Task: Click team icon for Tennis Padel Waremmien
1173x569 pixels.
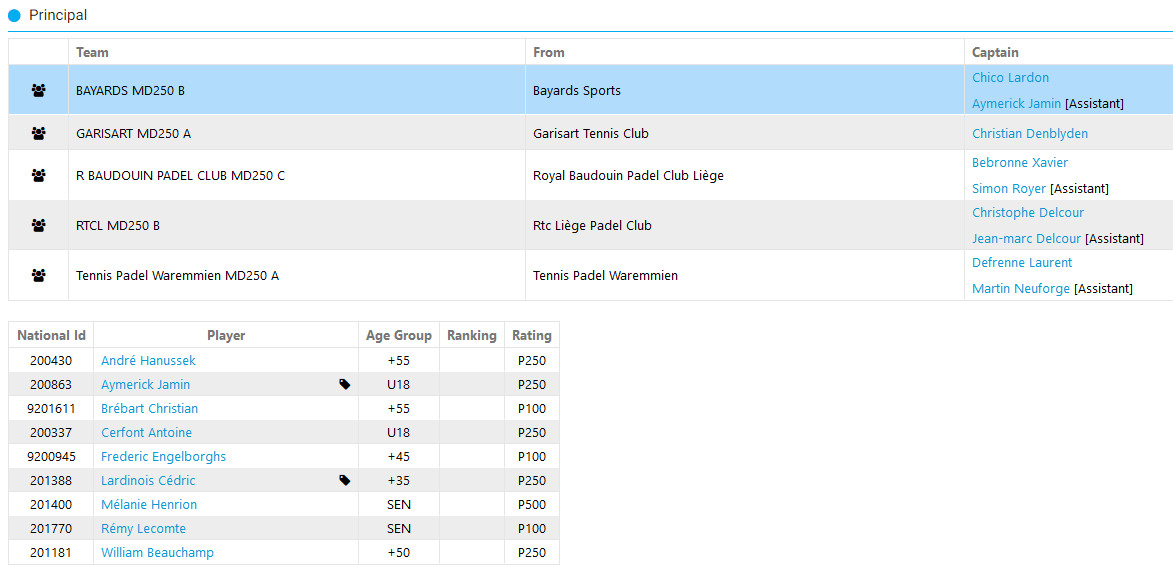Action: [x=38, y=276]
